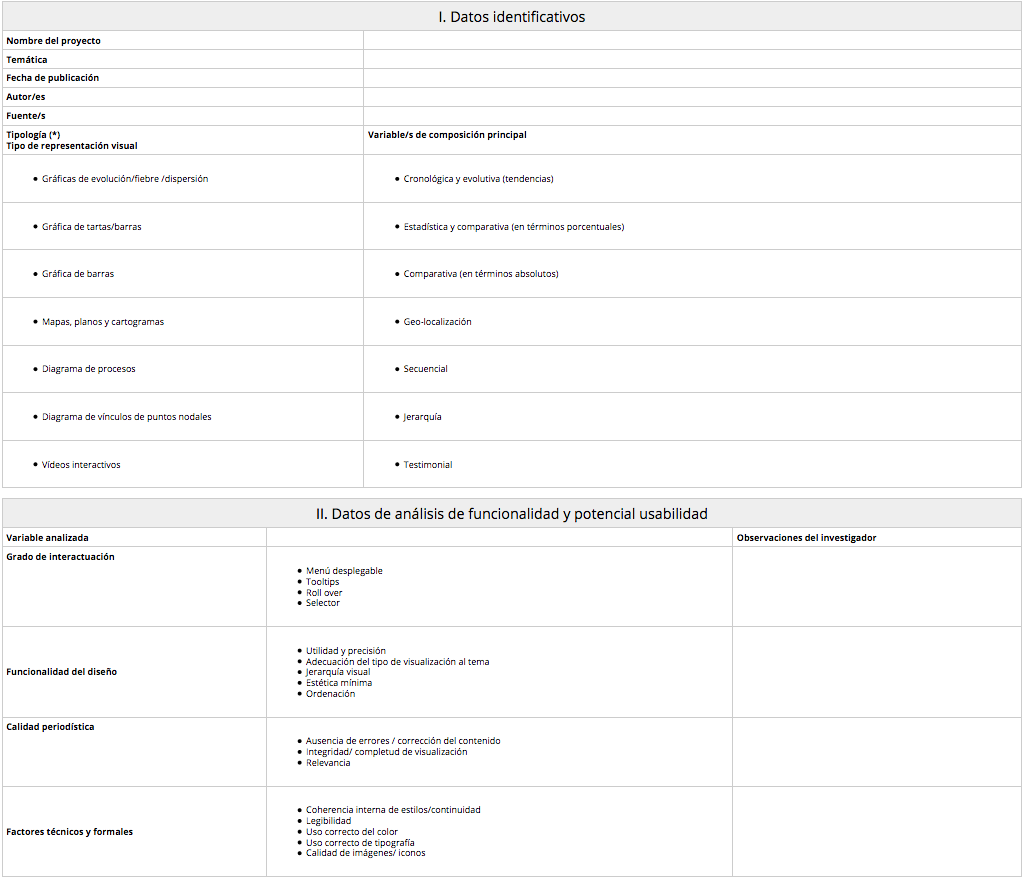Select the empty Fuente/s field
This screenshot has width=1023, height=879.
coord(692,116)
